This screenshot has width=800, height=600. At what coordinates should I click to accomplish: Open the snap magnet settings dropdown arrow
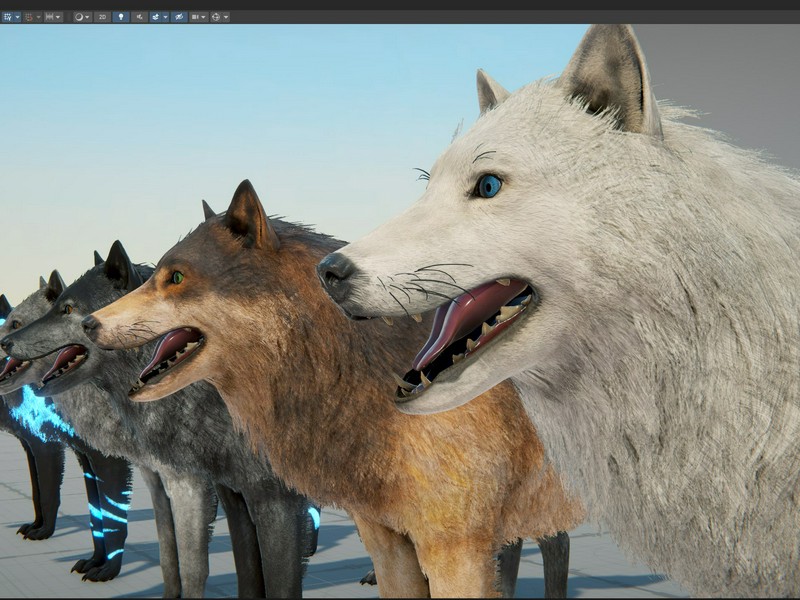[x=38, y=17]
